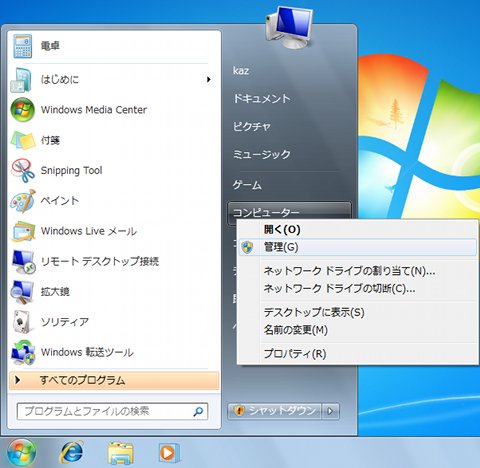Screen dimensions: 480x468
Task: Click コンピューター in Start menu
Action: click(289, 211)
